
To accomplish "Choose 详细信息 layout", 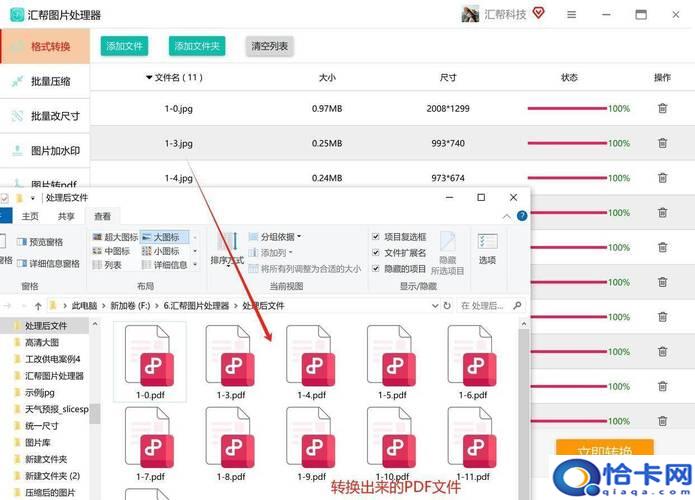I will pos(164,265).
